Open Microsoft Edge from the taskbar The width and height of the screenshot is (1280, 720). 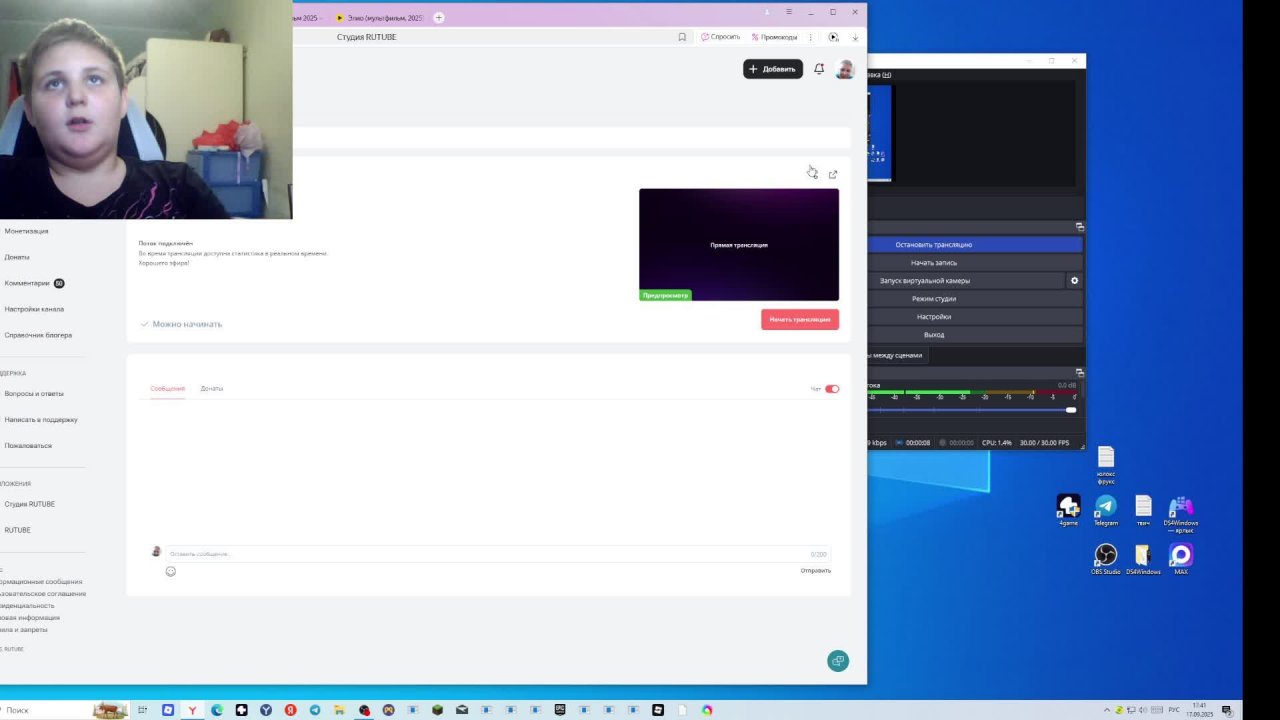[217, 710]
